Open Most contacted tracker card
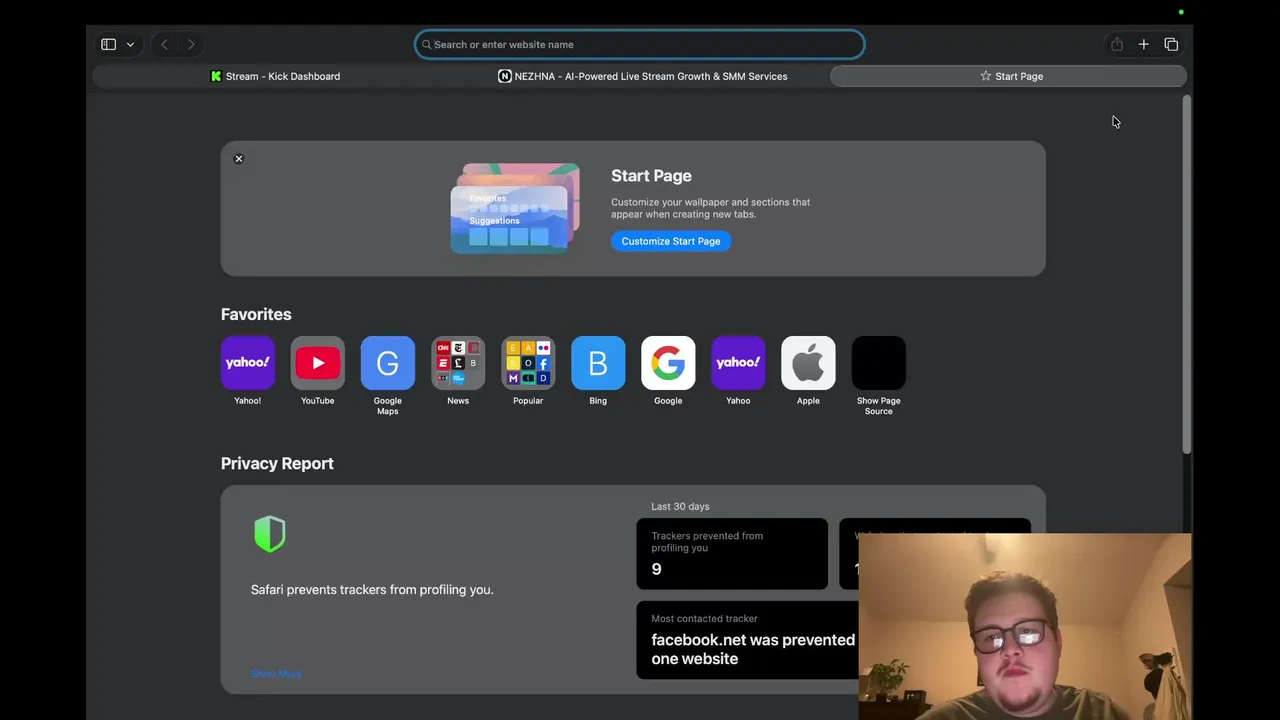 click(747, 640)
